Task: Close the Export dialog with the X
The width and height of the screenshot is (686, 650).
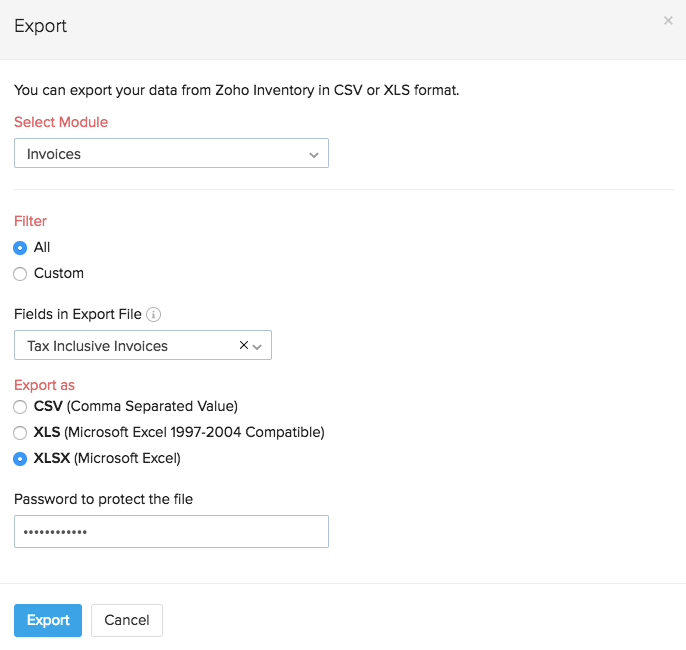Action: 668,21
